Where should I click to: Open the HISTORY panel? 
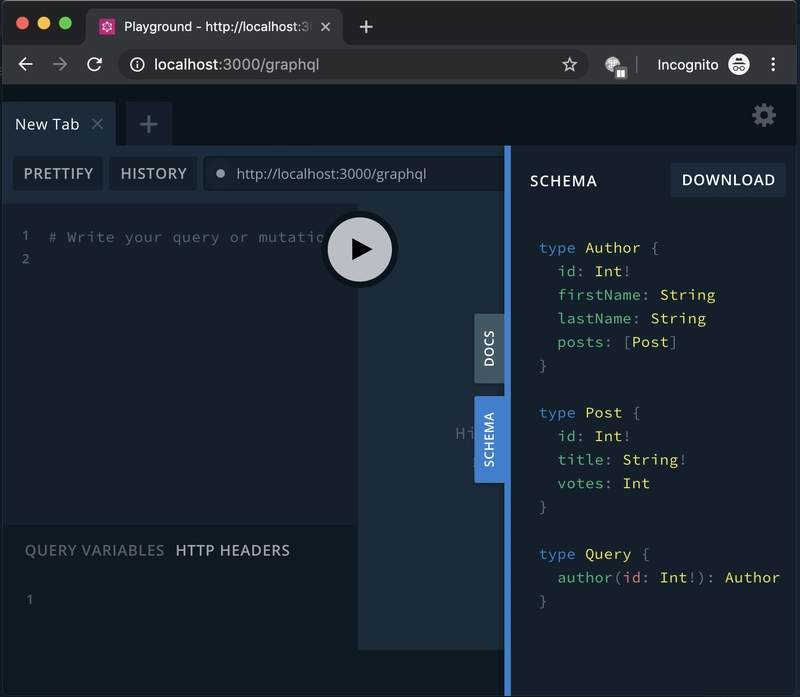pyautogui.click(x=154, y=173)
